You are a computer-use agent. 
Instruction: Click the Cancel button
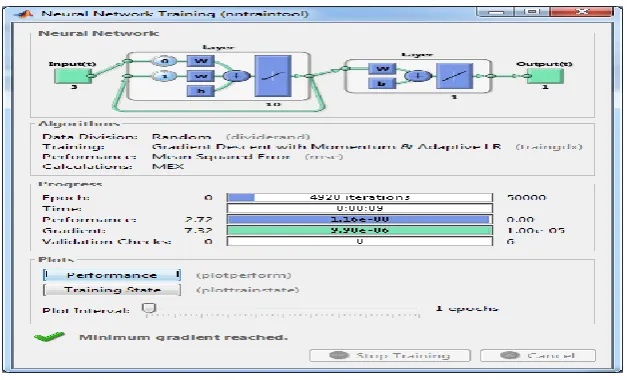pyautogui.click(x=538, y=355)
